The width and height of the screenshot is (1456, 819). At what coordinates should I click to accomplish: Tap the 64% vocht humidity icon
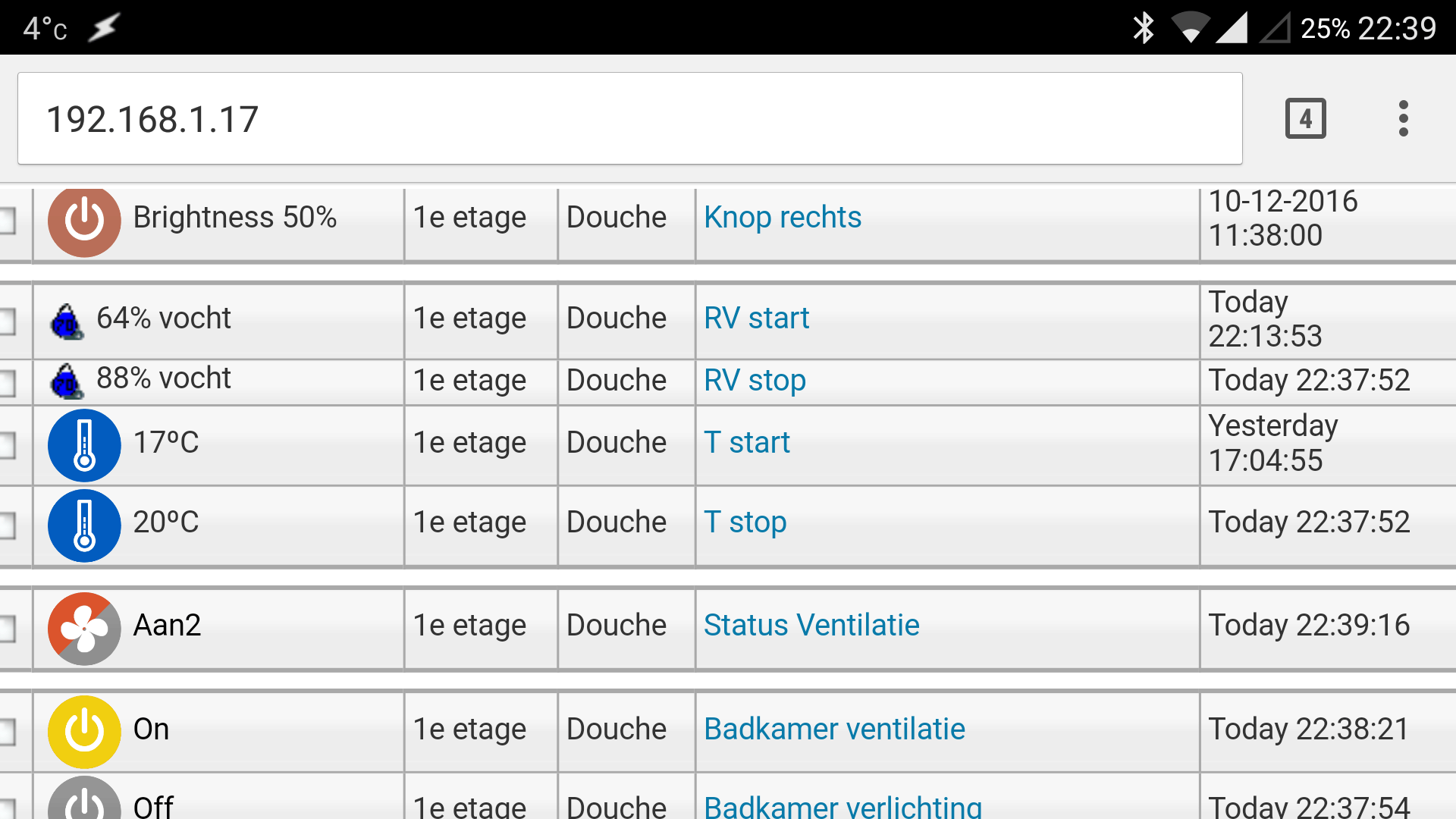(x=67, y=322)
